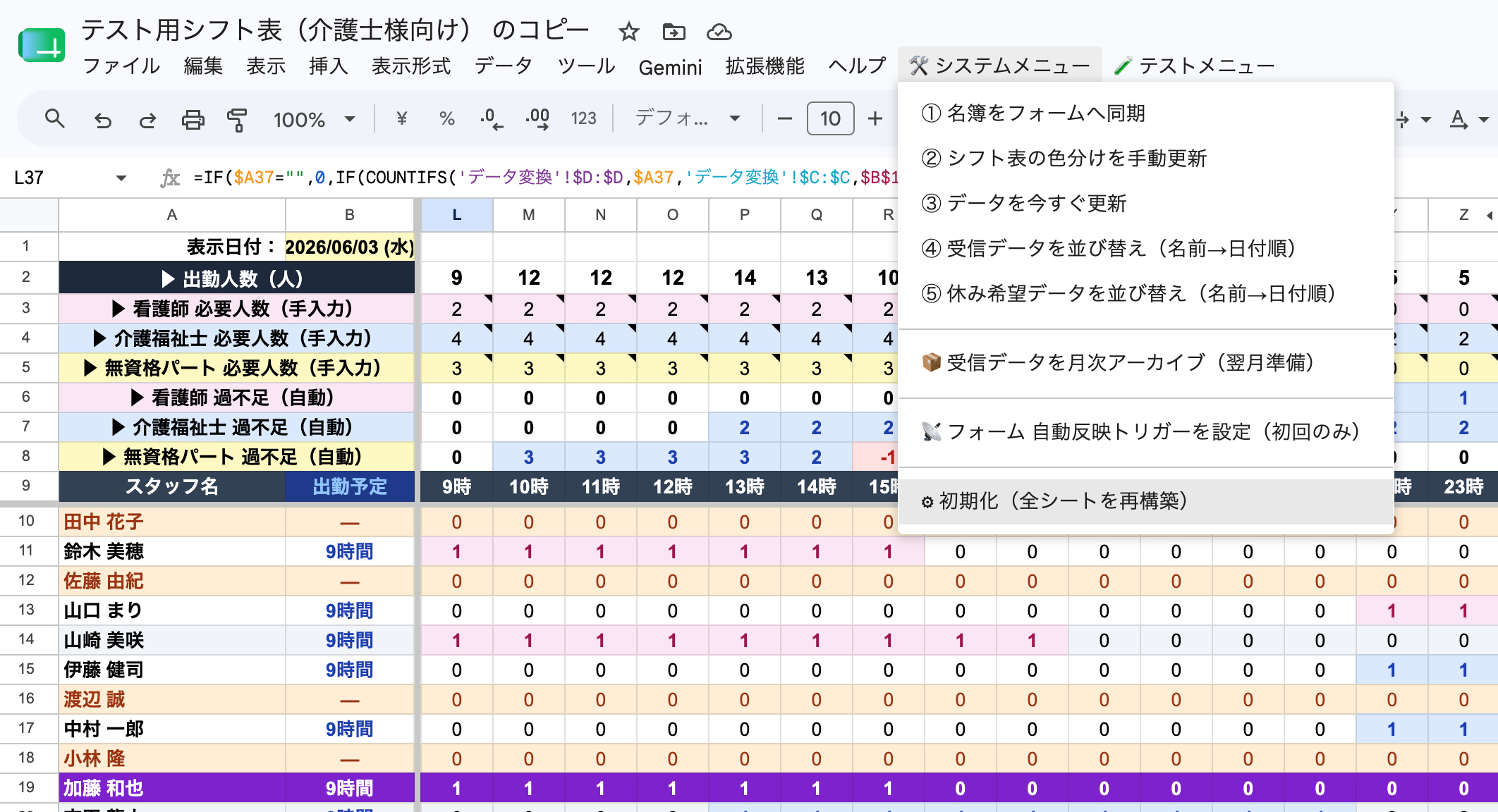Image resolution: width=1498 pixels, height=812 pixels.
Task: Select ① 名簿をフォームへ同期
Action: [x=1146, y=113]
